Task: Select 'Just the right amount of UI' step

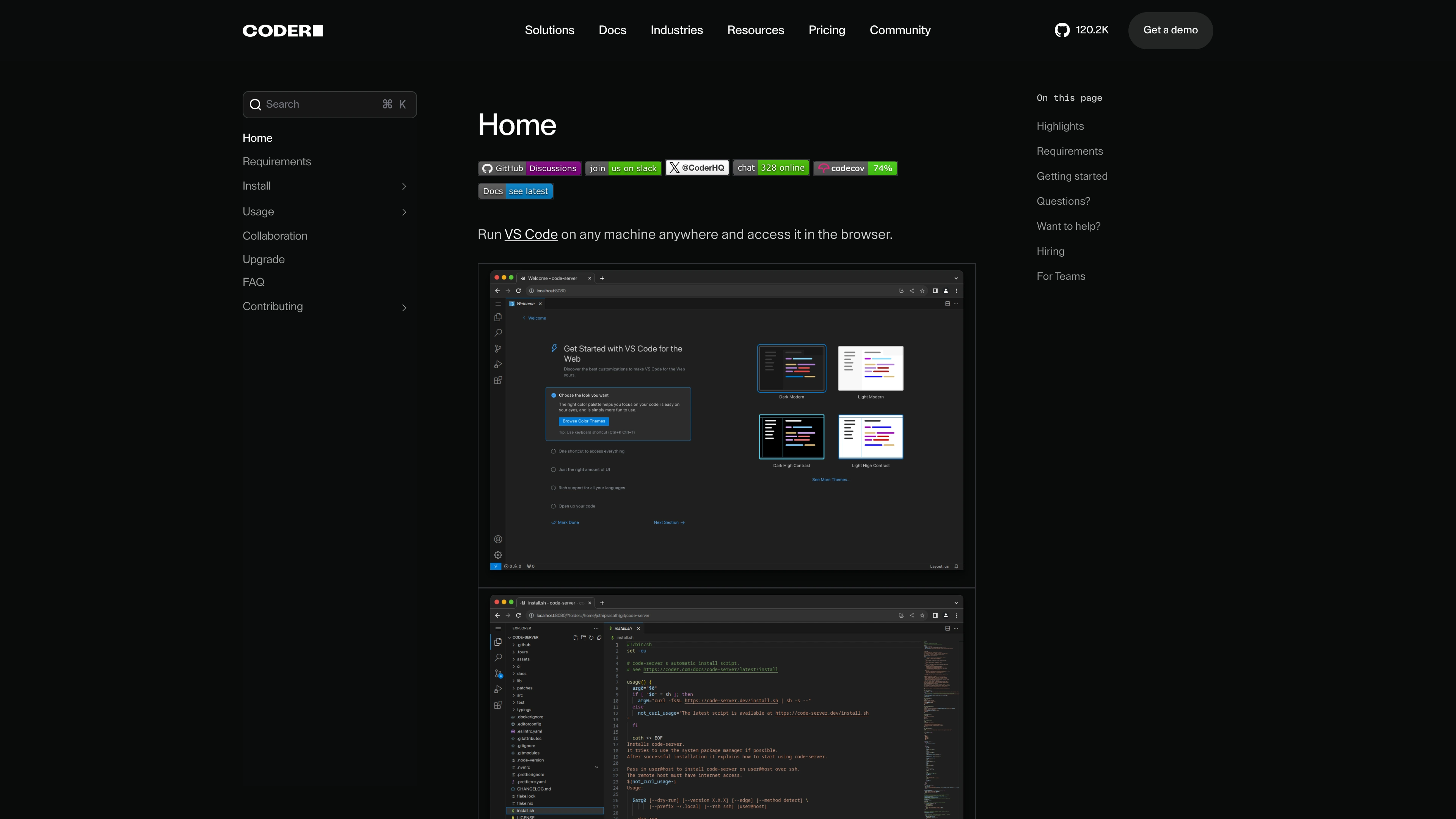Action: tap(581, 470)
